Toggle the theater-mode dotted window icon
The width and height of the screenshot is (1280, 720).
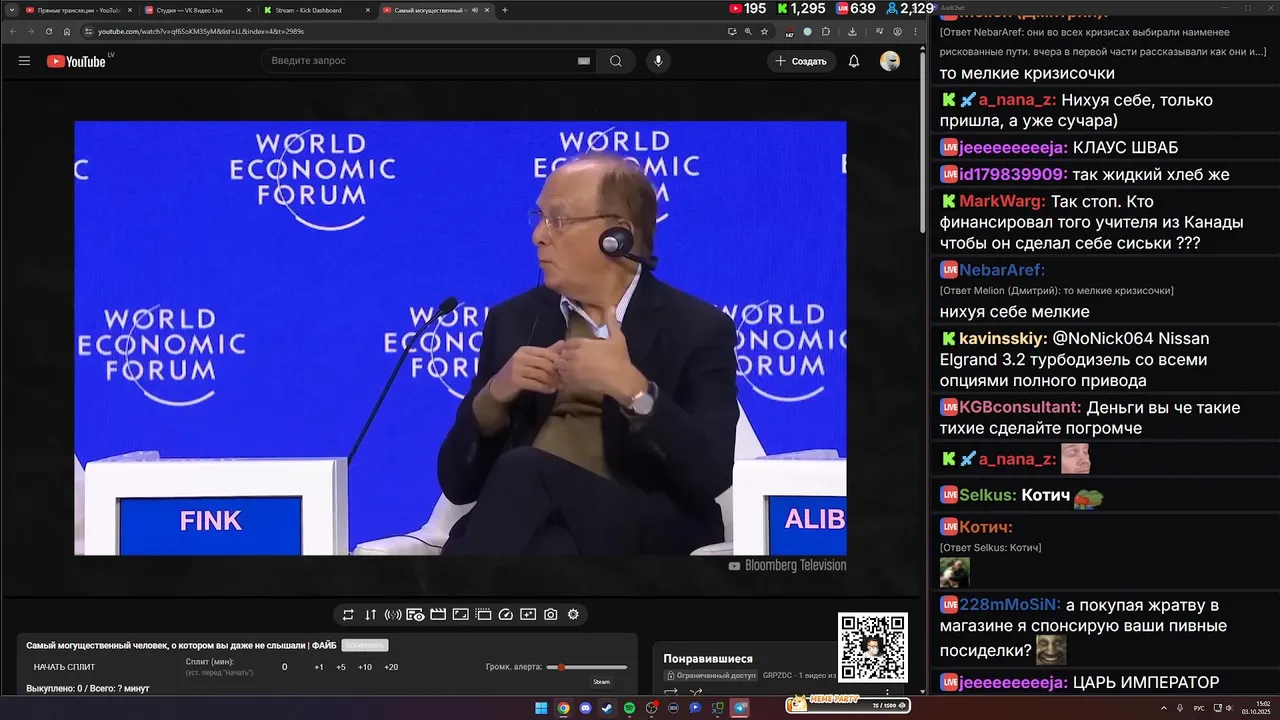pos(483,615)
